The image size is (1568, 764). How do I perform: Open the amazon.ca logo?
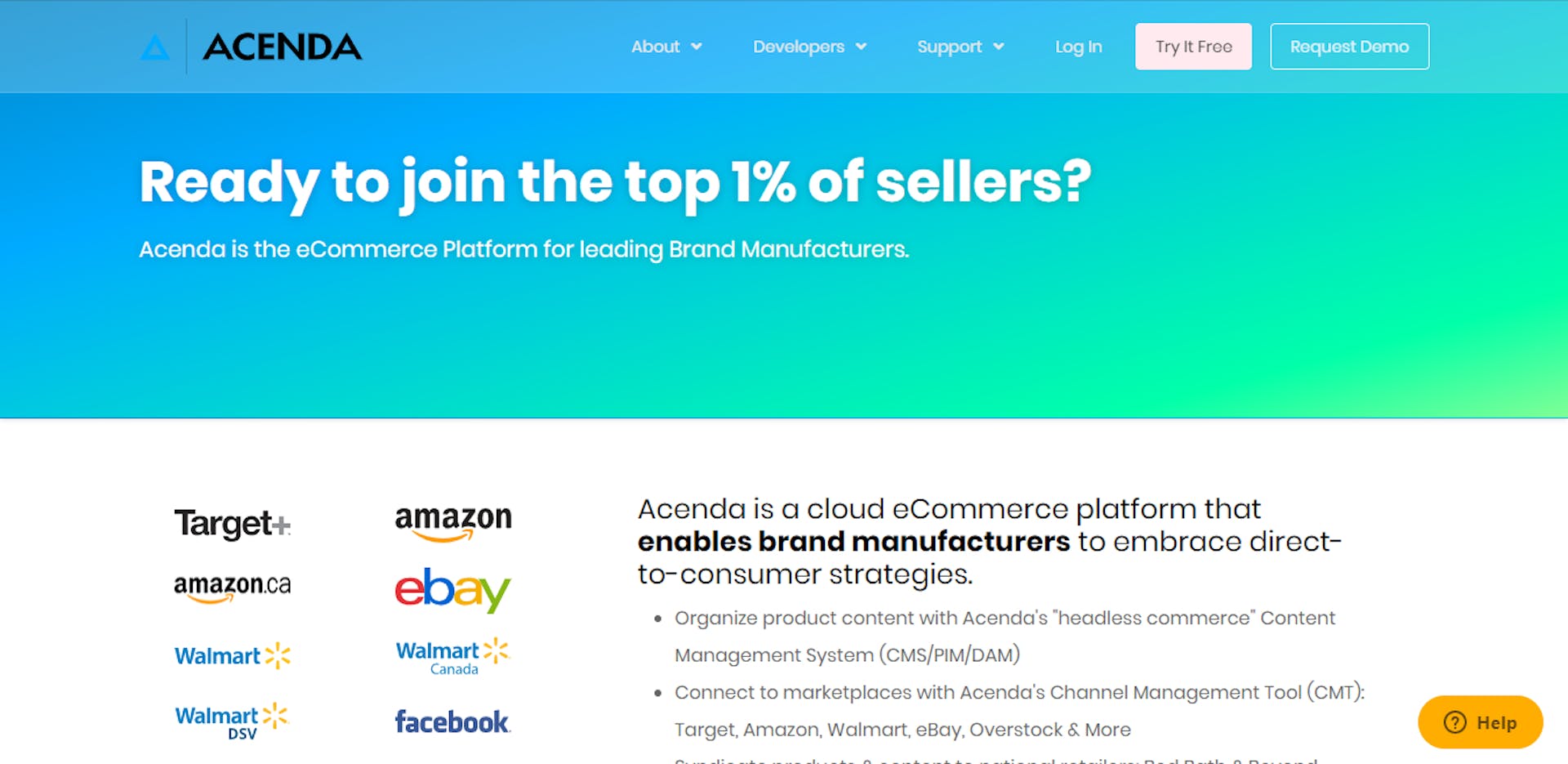point(232,586)
